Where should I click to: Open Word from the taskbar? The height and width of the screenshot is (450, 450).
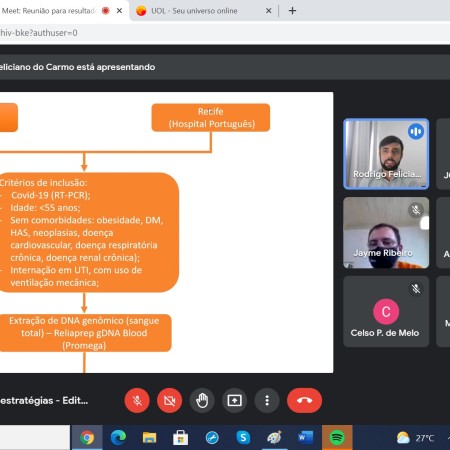pos(306,438)
